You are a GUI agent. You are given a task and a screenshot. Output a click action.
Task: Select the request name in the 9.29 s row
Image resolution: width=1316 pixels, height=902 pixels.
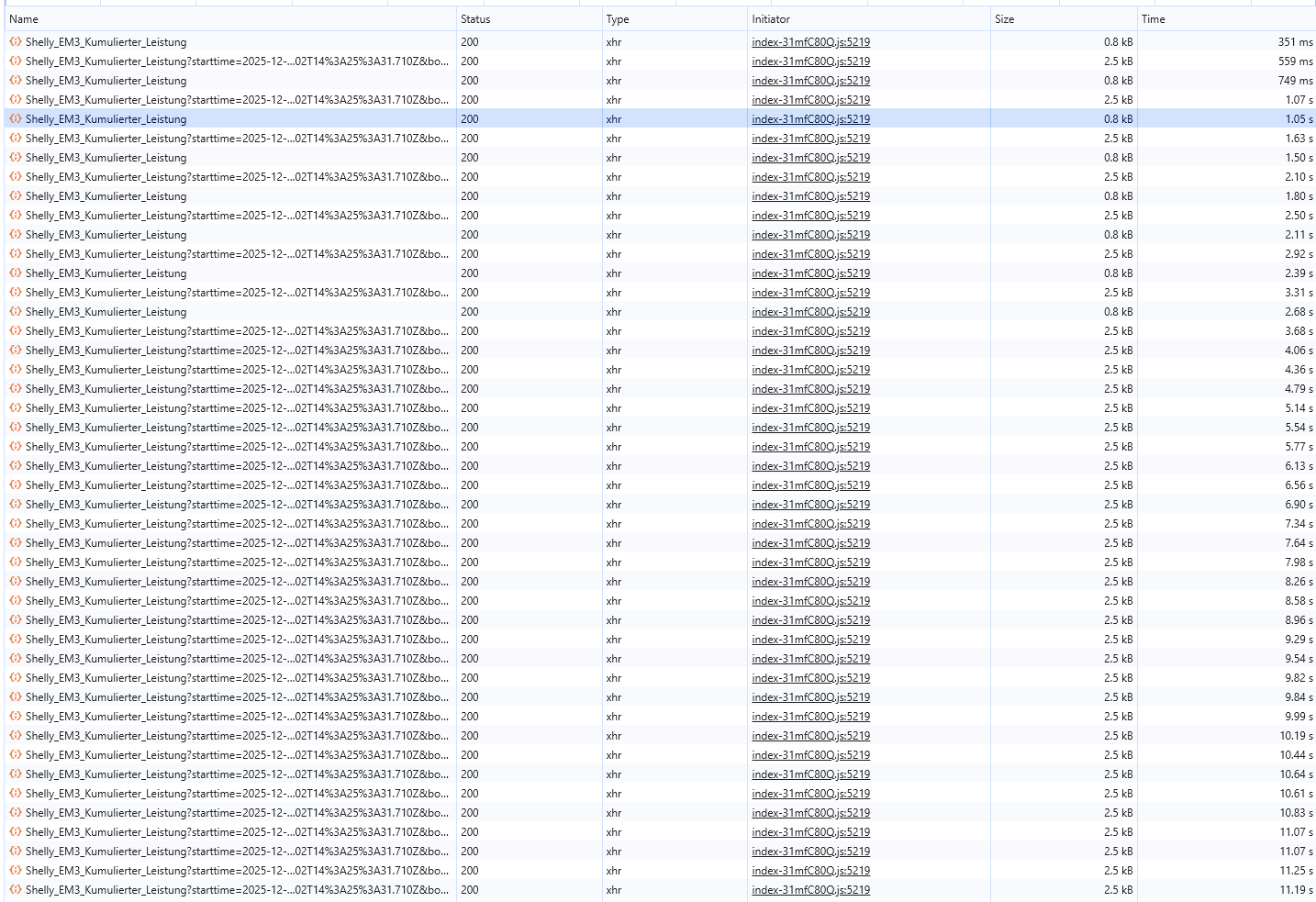(238, 640)
